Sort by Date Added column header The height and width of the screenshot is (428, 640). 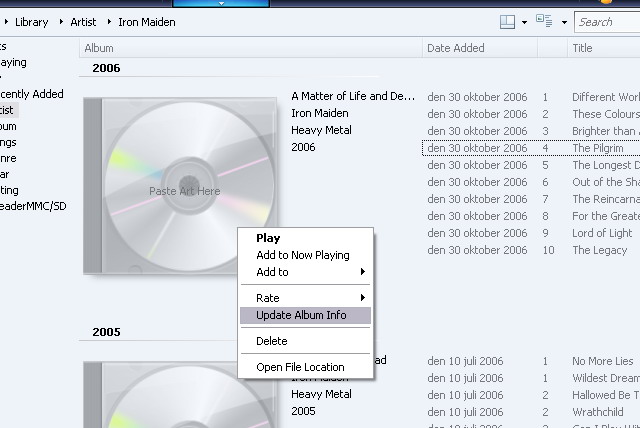(x=480, y=48)
